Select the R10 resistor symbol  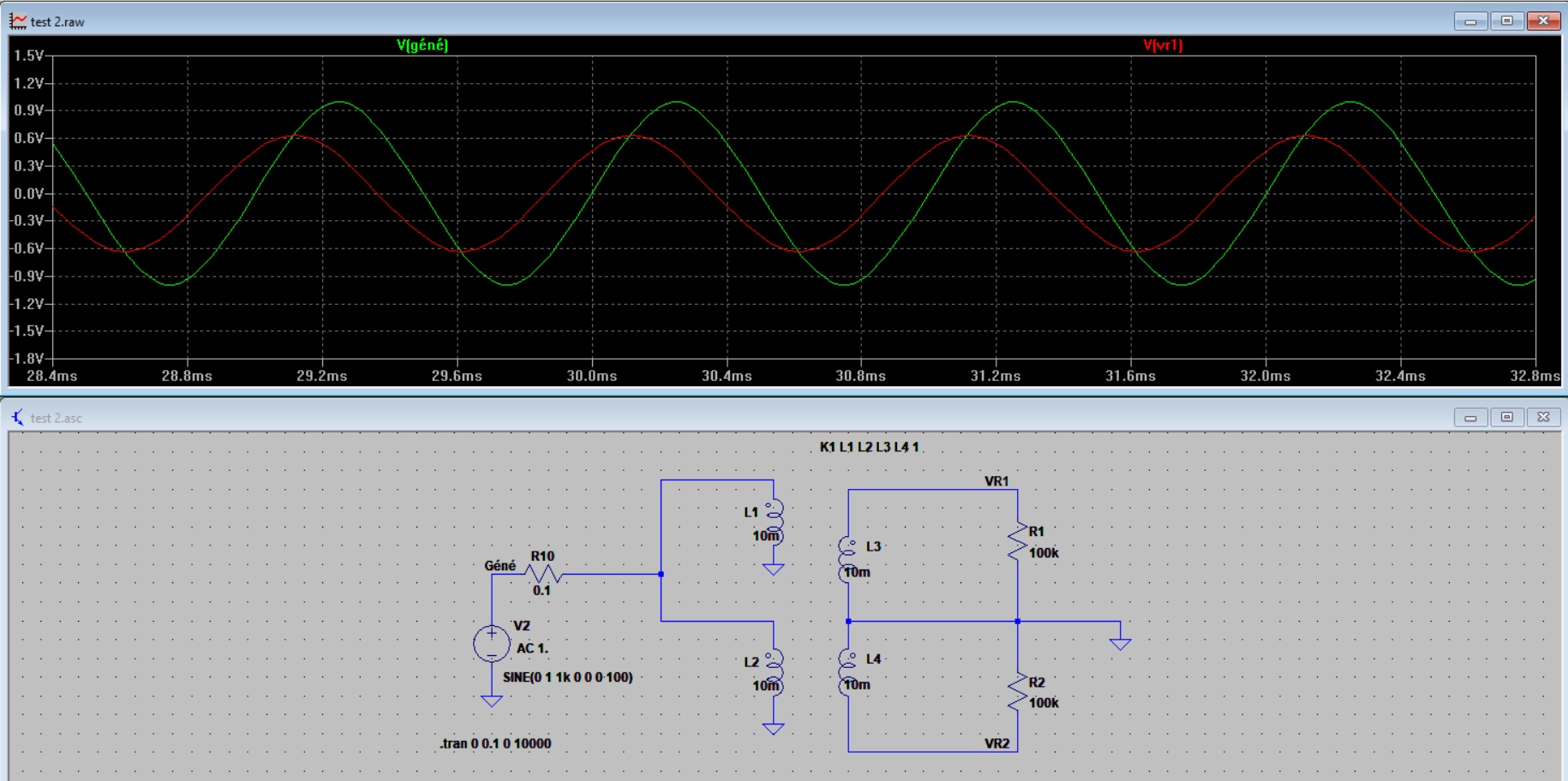[543, 574]
